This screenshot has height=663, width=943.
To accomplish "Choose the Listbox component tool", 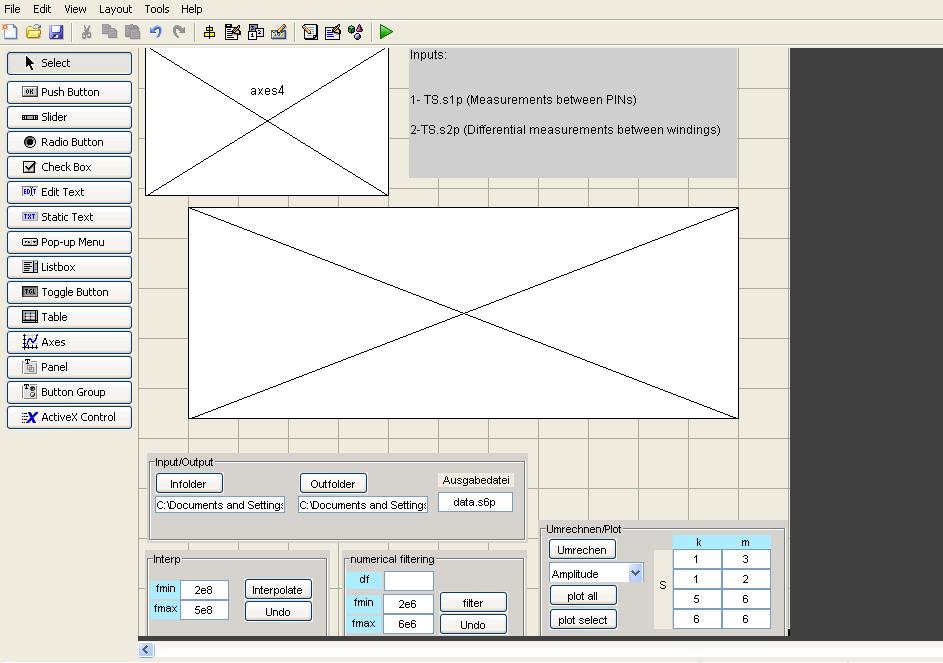I will click(69, 267).
